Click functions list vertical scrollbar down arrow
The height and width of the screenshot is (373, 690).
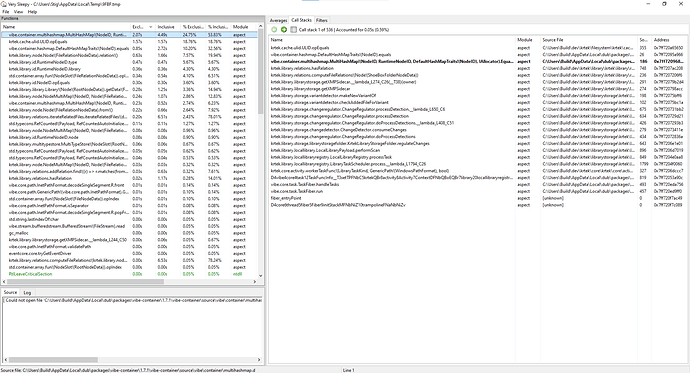261,276
